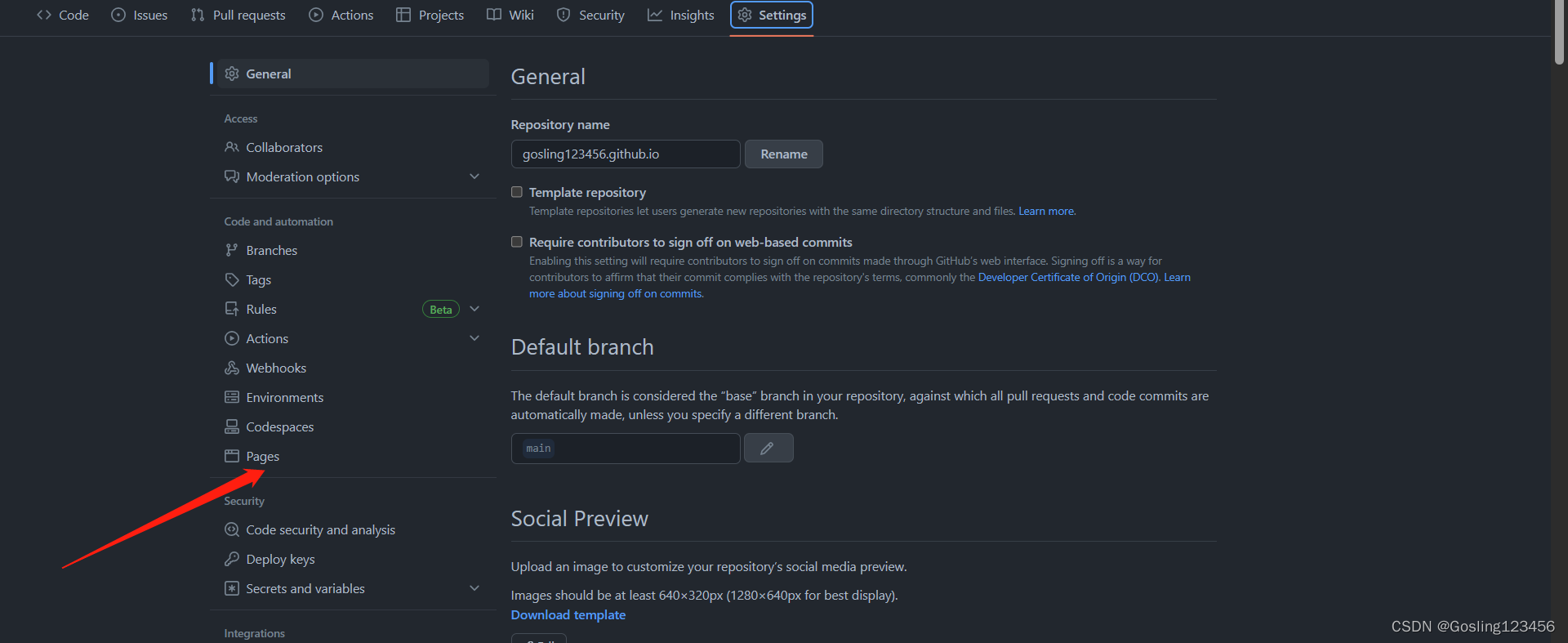Click the Branches git-branch icon
Viewport: 1568px width, 643px height.
pyautogui.click(x=232, y=250)
